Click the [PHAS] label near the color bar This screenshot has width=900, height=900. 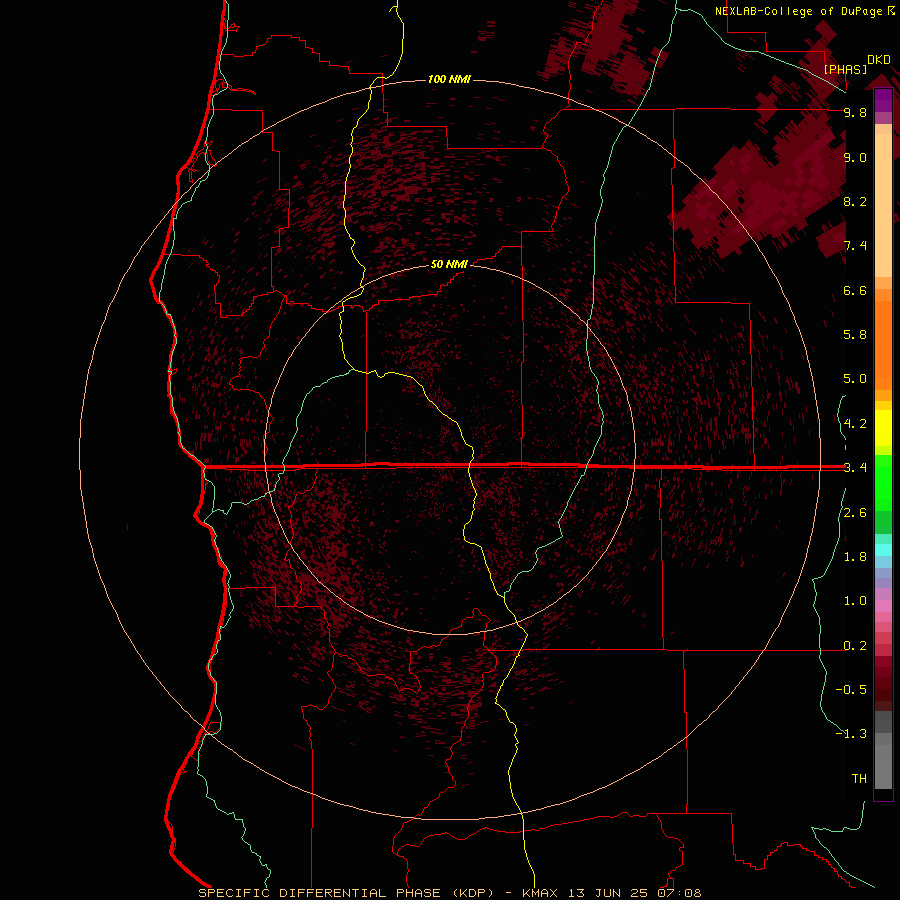pyautogui.click(x=845, y=69)
